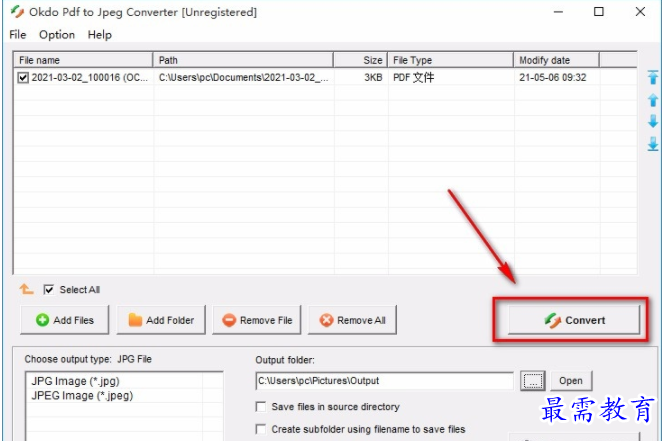The height and width of the screenshot is (441, 663).
Task: Select the 2021-03-02_100016 (OC... file name
Action: point(90,77)
